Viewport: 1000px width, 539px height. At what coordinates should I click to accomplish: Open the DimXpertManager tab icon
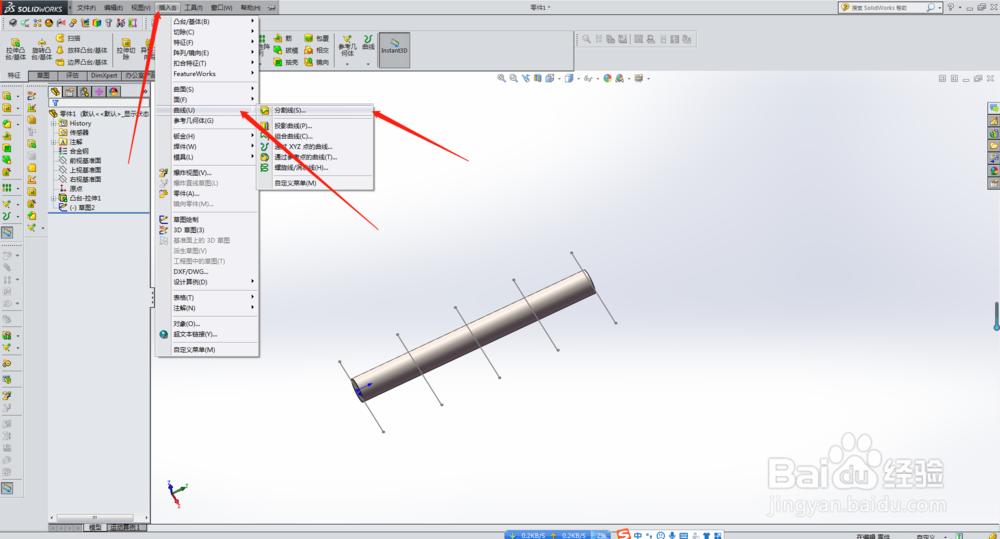coord(99,92)
